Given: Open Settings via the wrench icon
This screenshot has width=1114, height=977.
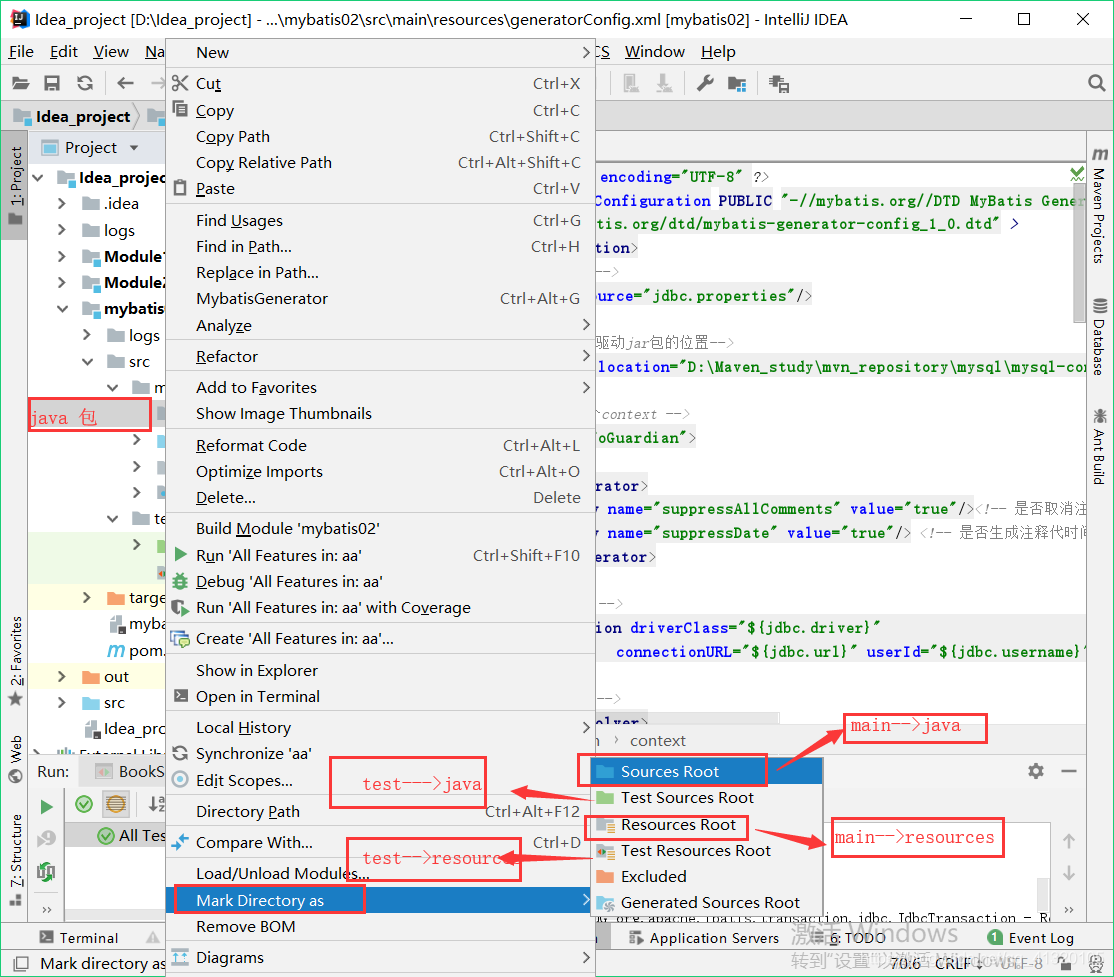Looking at the screenshot, I should tap(705, 84).
